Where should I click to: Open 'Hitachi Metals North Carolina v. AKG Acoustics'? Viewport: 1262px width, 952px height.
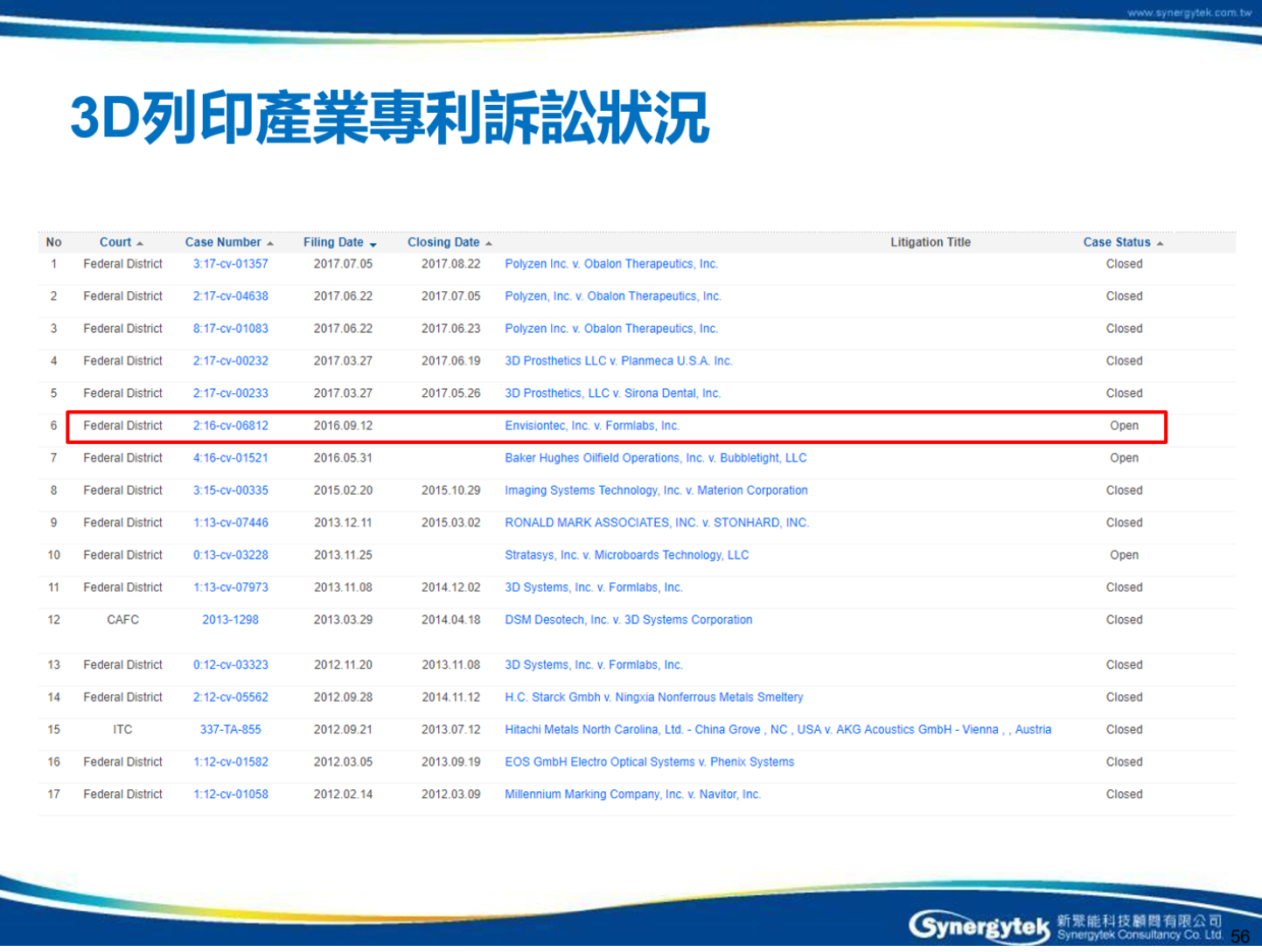click(778, 730)
